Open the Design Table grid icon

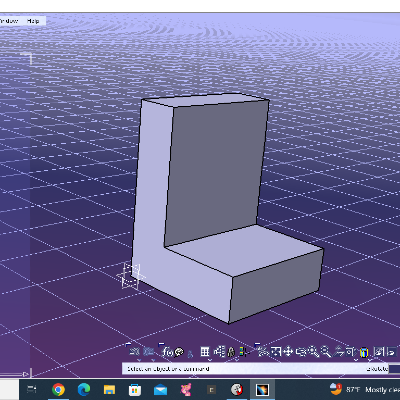205,351
